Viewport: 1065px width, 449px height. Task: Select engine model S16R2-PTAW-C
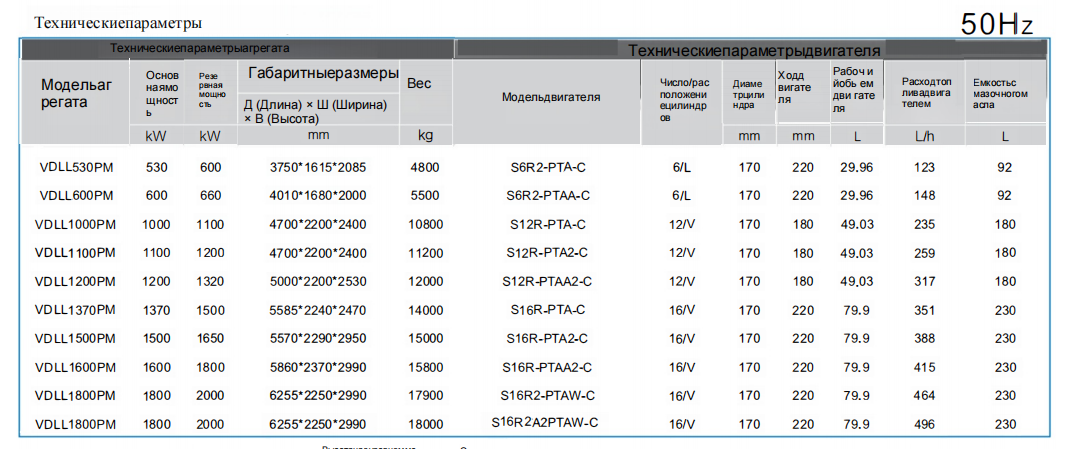click(548, 396)
